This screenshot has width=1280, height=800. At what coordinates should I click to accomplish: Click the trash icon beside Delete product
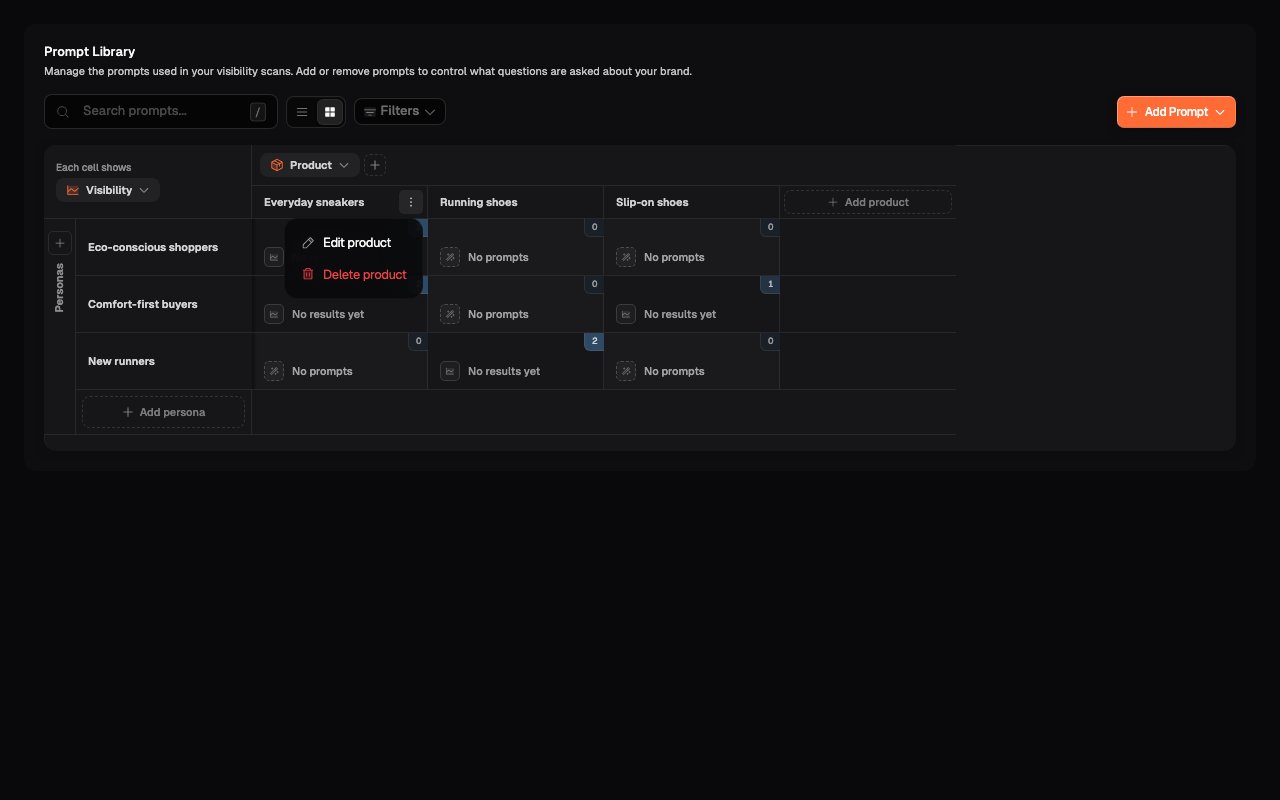308,274
